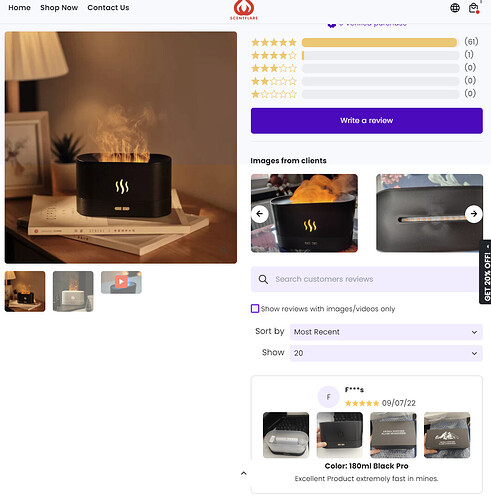Click the search customers reviews field

click(x=367, y=279)
